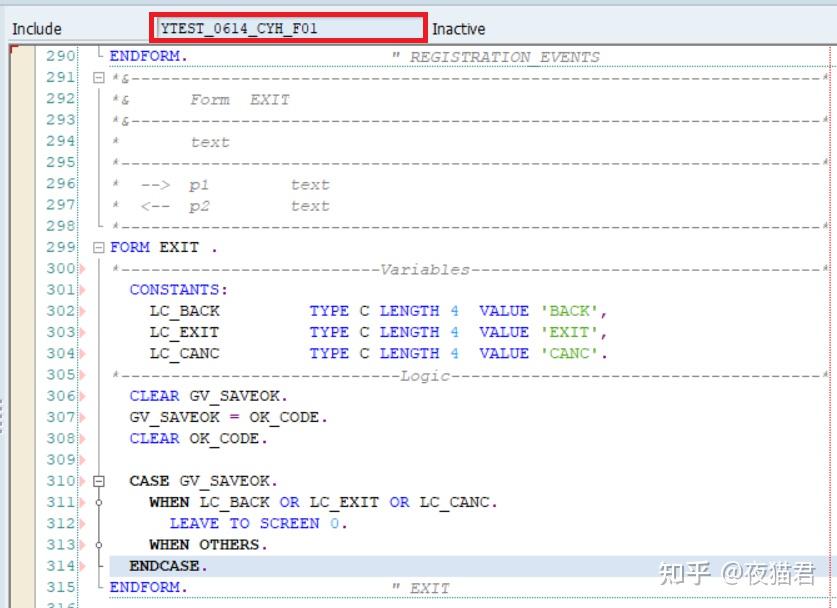Viewport: 837px width, 608px height.
Task: Click the 'CANC' string literal
Action: tap(570, 354)
